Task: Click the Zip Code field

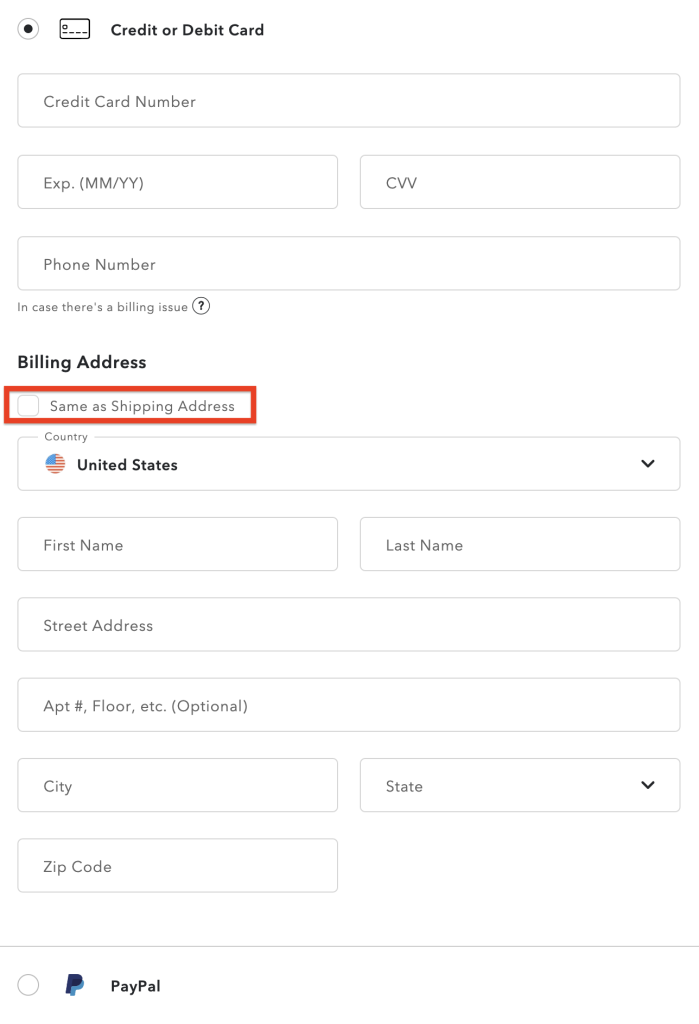Action: click(177, 866)
